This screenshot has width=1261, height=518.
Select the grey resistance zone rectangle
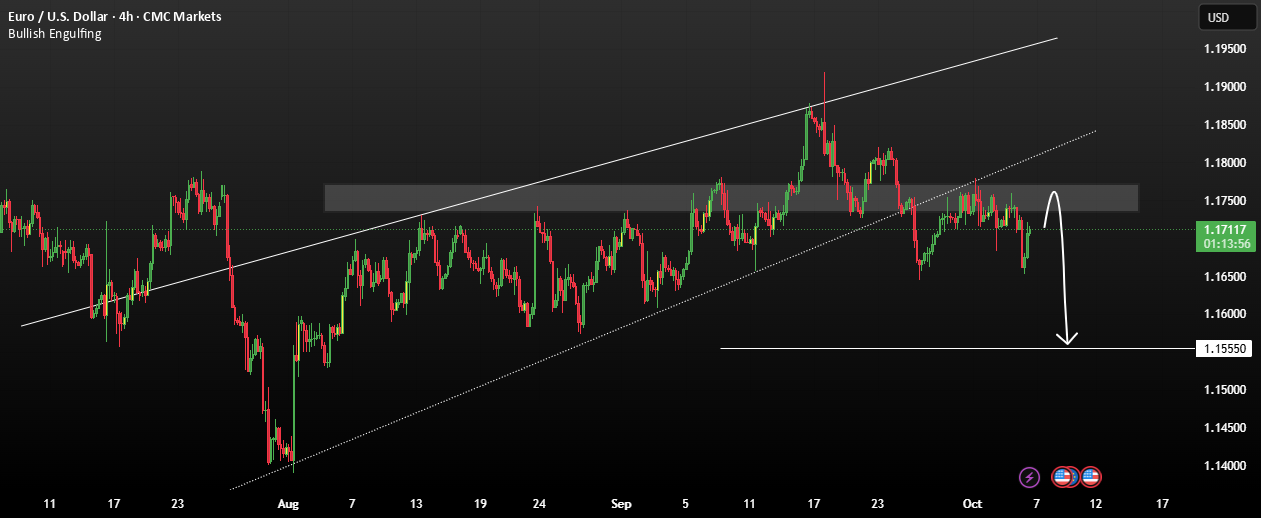click(x=731, y=197)
